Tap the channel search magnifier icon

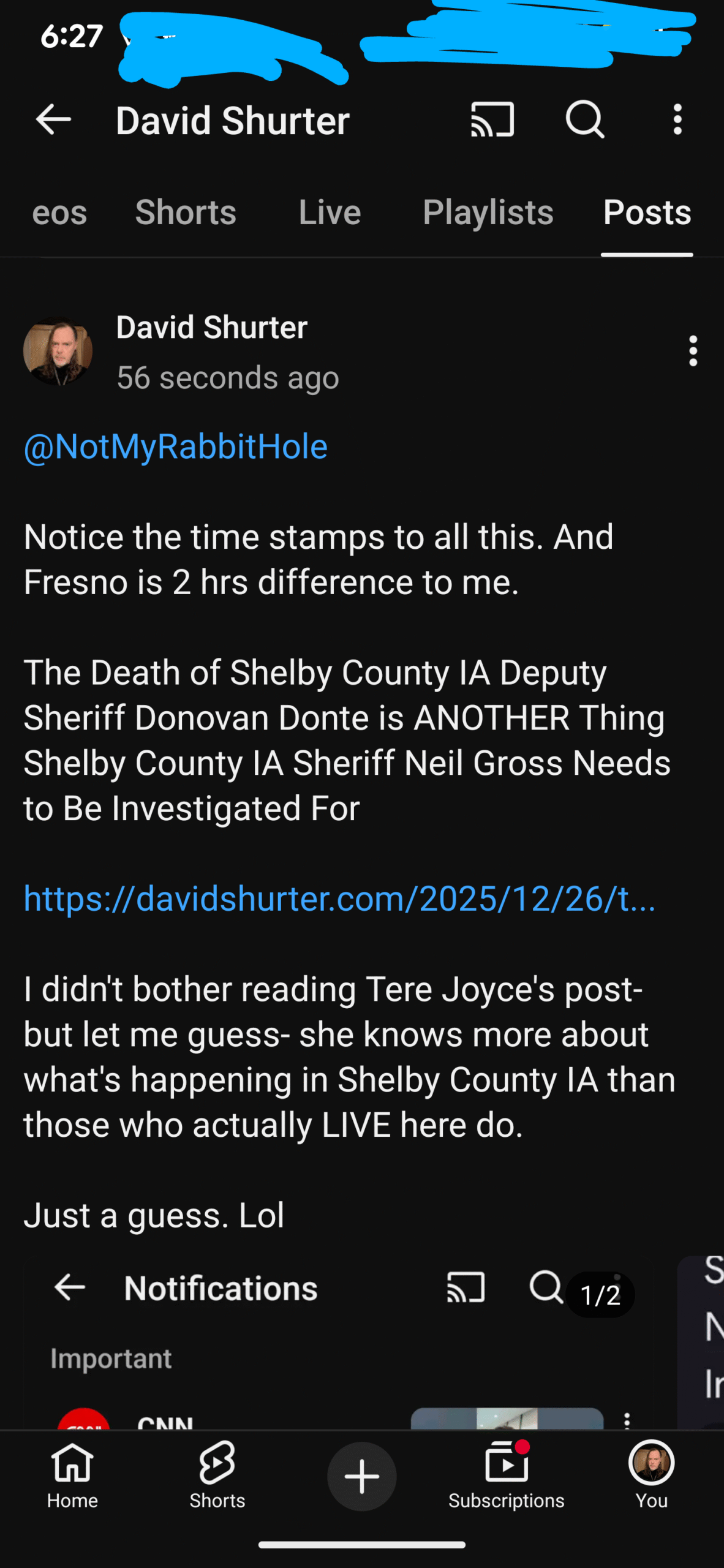click(x=585, y=119)
